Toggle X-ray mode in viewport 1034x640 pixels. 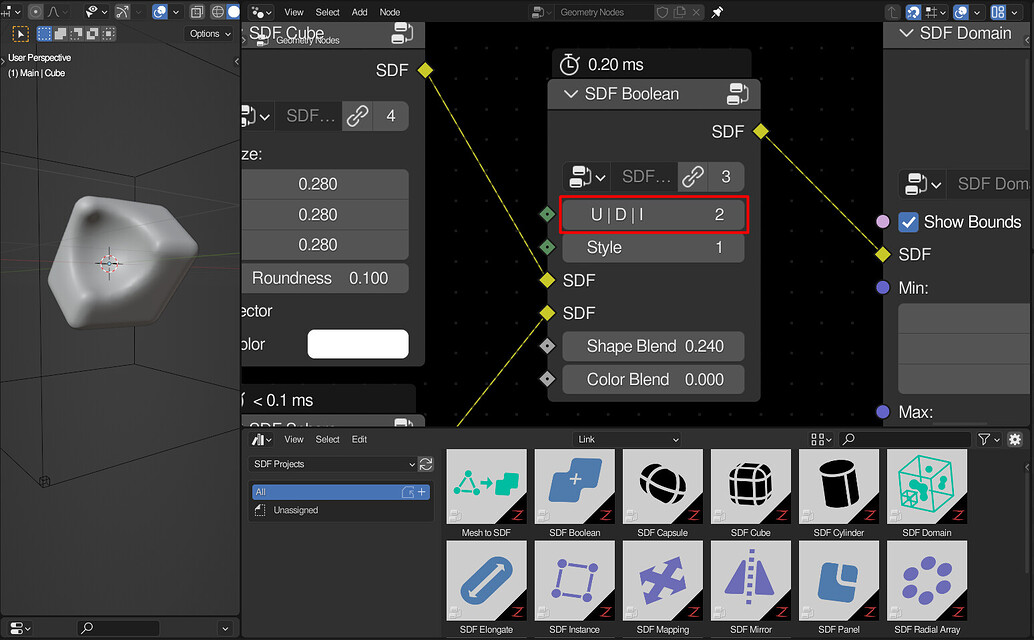coord(197,12)
